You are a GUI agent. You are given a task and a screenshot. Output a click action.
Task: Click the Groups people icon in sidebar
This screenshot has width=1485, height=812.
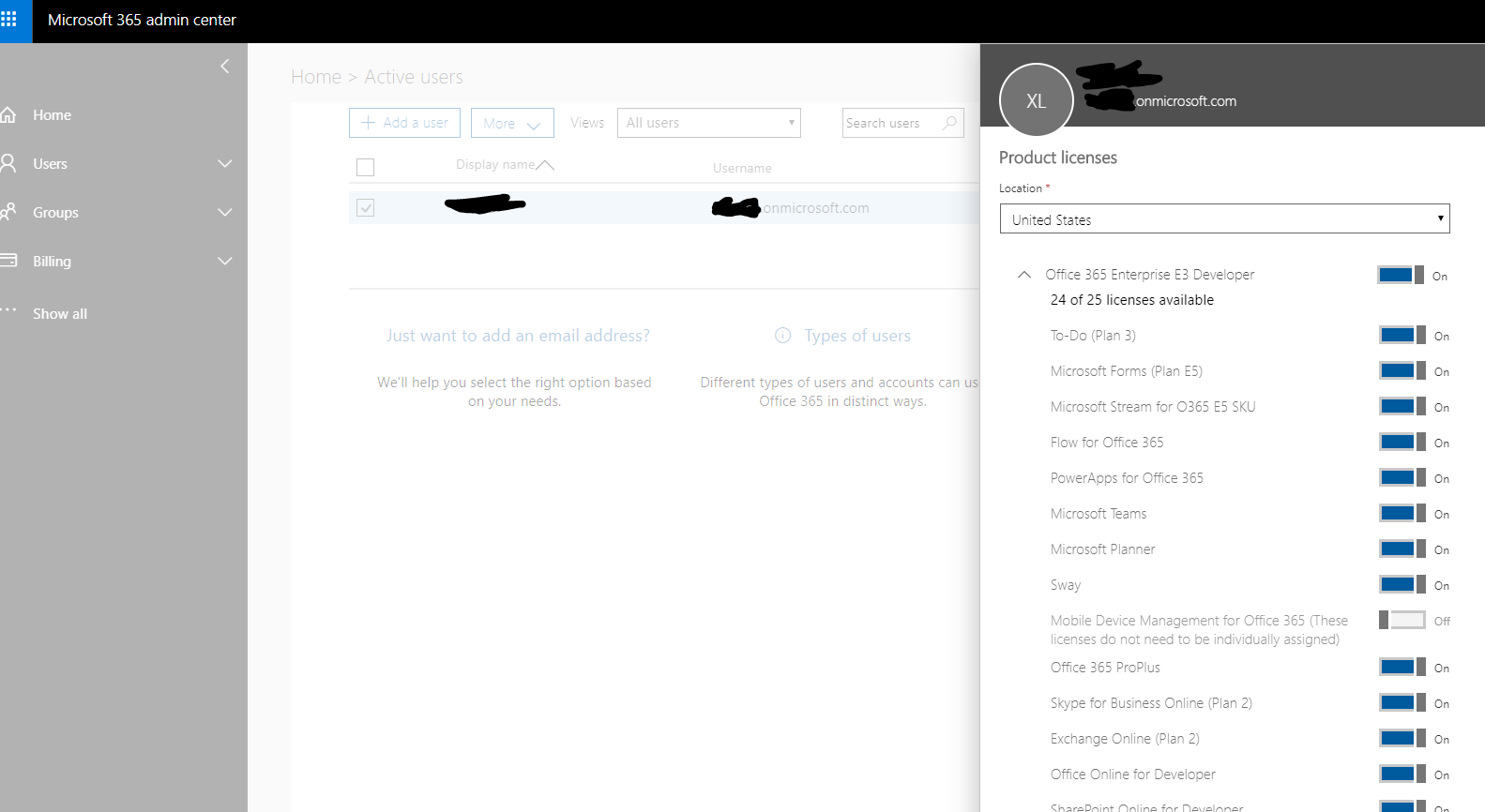click(x=8, y=212)
